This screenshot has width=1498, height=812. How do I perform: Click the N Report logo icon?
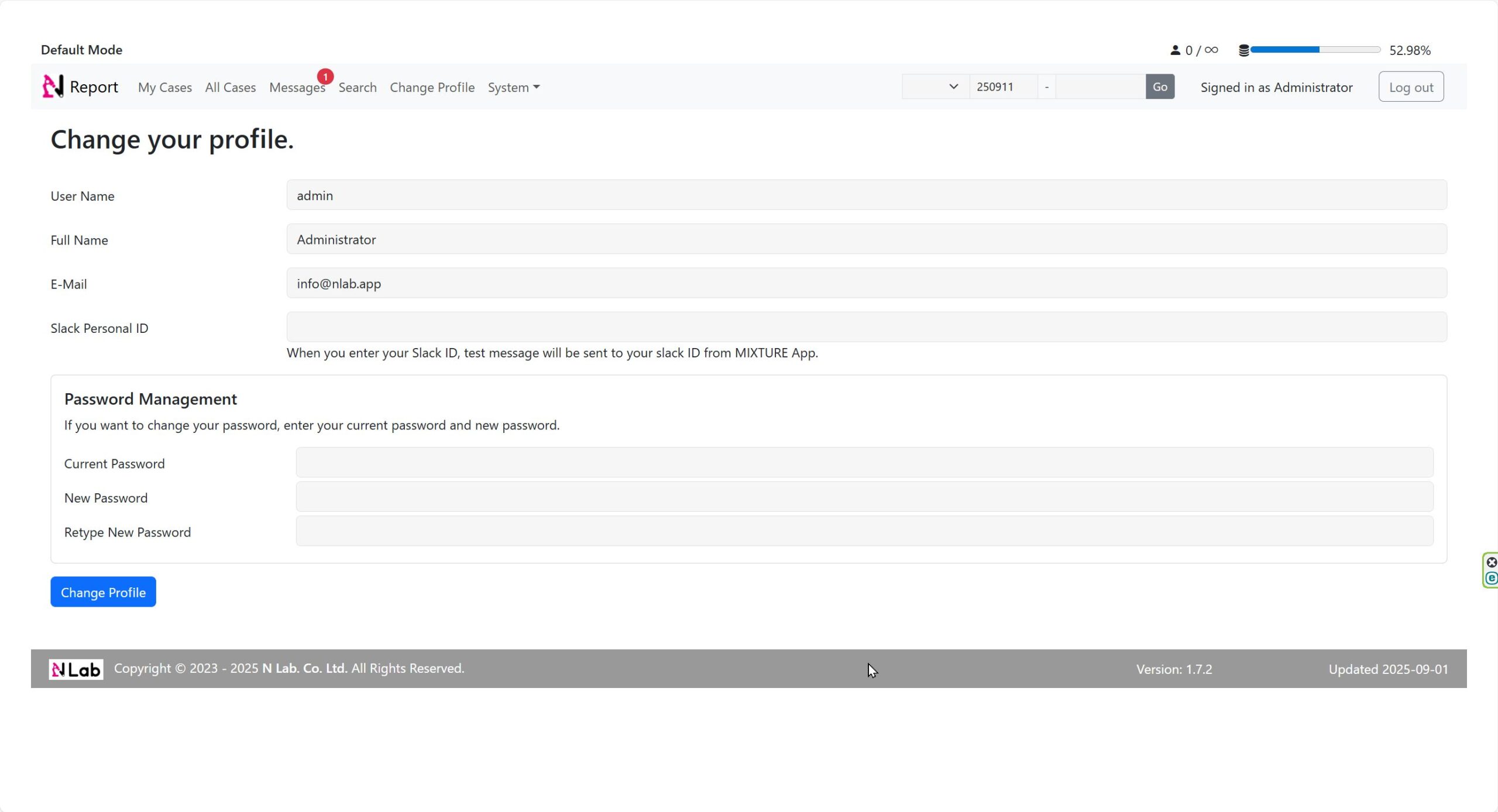click(x=53, y=87)
